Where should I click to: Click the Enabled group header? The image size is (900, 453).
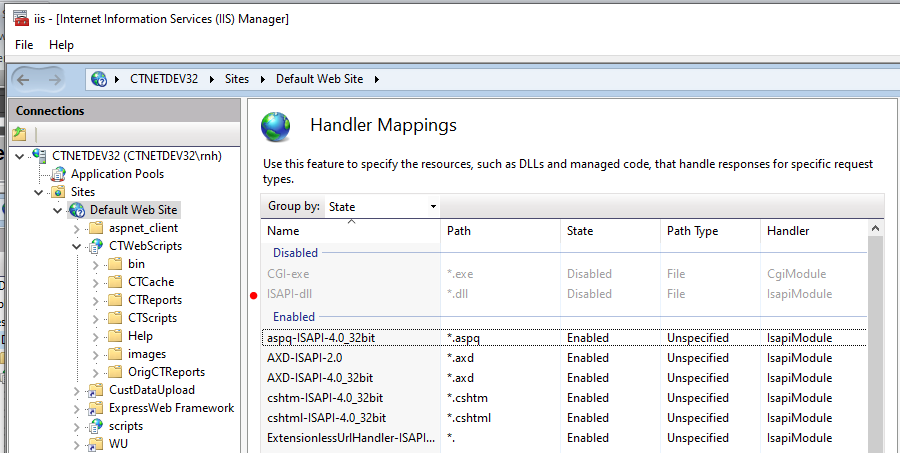tap(294, 317)
